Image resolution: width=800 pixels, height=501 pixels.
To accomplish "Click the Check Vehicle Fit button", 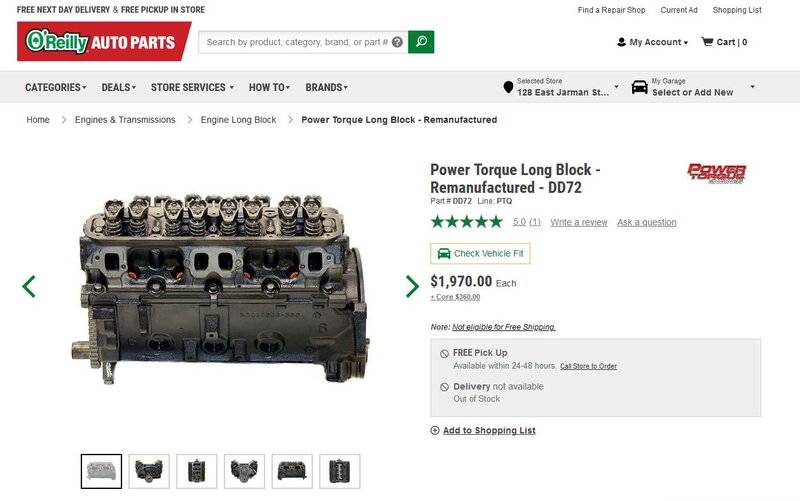I will [x=480, y=254].
